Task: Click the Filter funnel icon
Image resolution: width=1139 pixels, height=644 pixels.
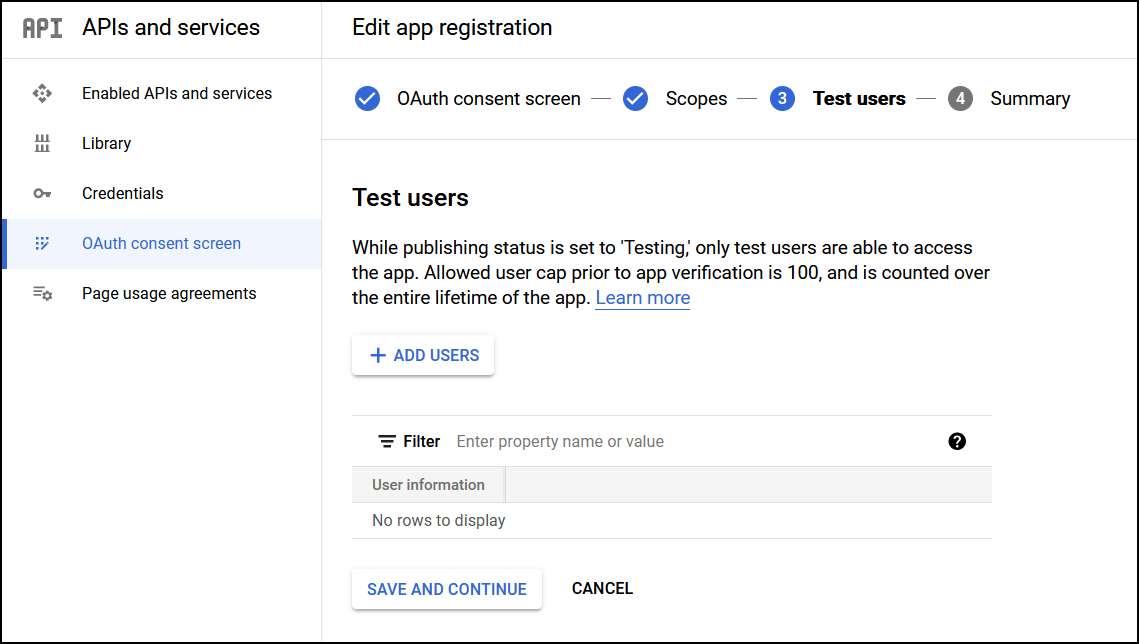Action: (385, 441)
